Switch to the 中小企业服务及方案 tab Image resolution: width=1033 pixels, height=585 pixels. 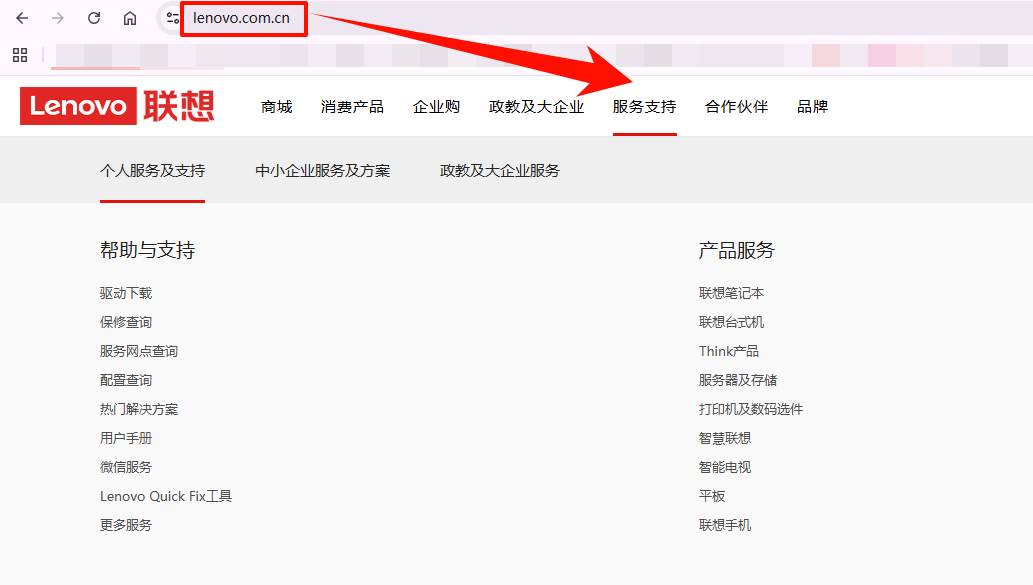pyautogui.click(x=321, y=171)
